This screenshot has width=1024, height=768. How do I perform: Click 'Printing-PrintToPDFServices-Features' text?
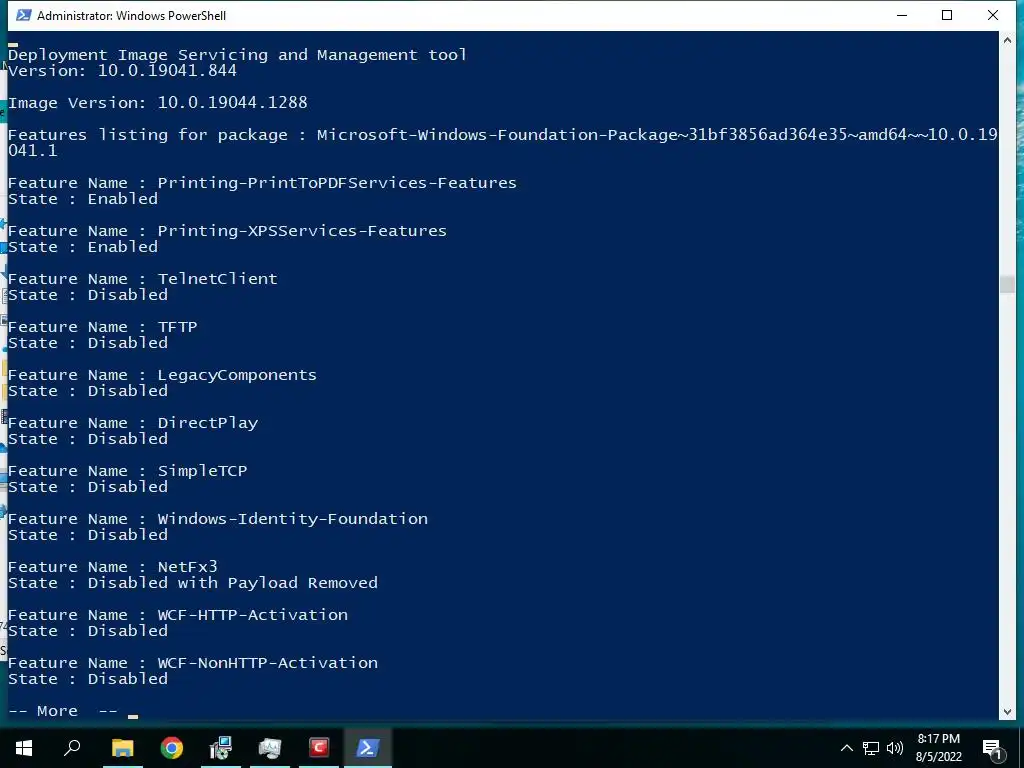(337, 183)
